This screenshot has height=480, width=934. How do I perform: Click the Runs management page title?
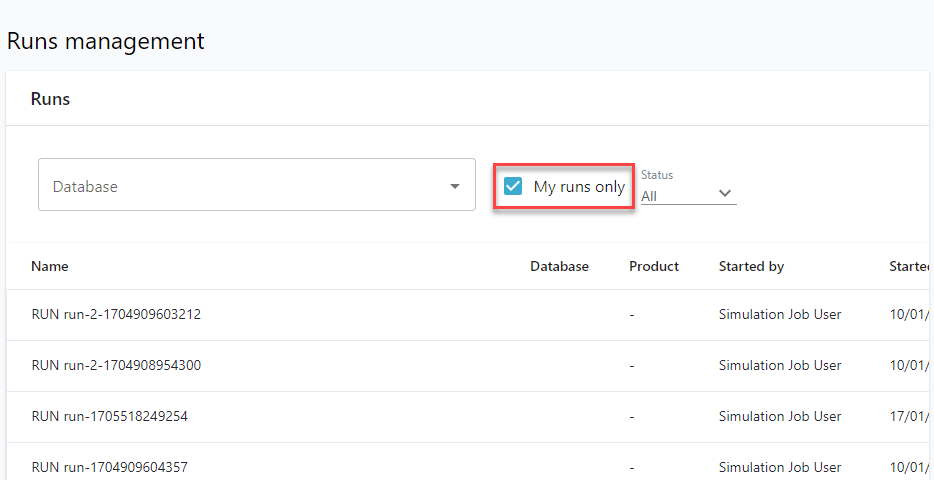coord(105,41)
